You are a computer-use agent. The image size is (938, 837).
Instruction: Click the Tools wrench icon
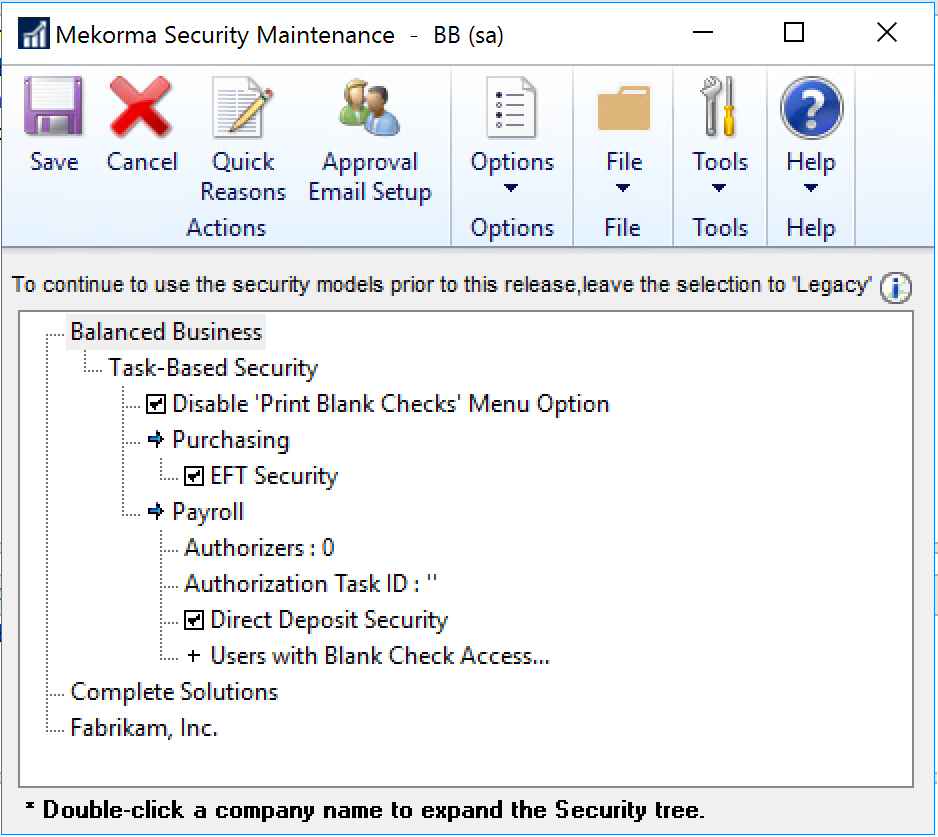point(719,108)
